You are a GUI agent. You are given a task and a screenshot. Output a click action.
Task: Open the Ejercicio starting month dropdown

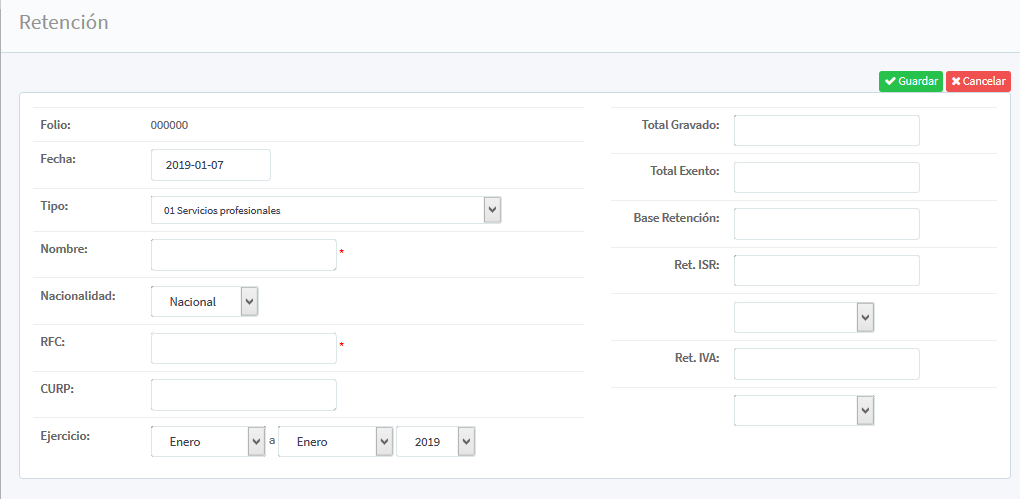pos(207,442)
